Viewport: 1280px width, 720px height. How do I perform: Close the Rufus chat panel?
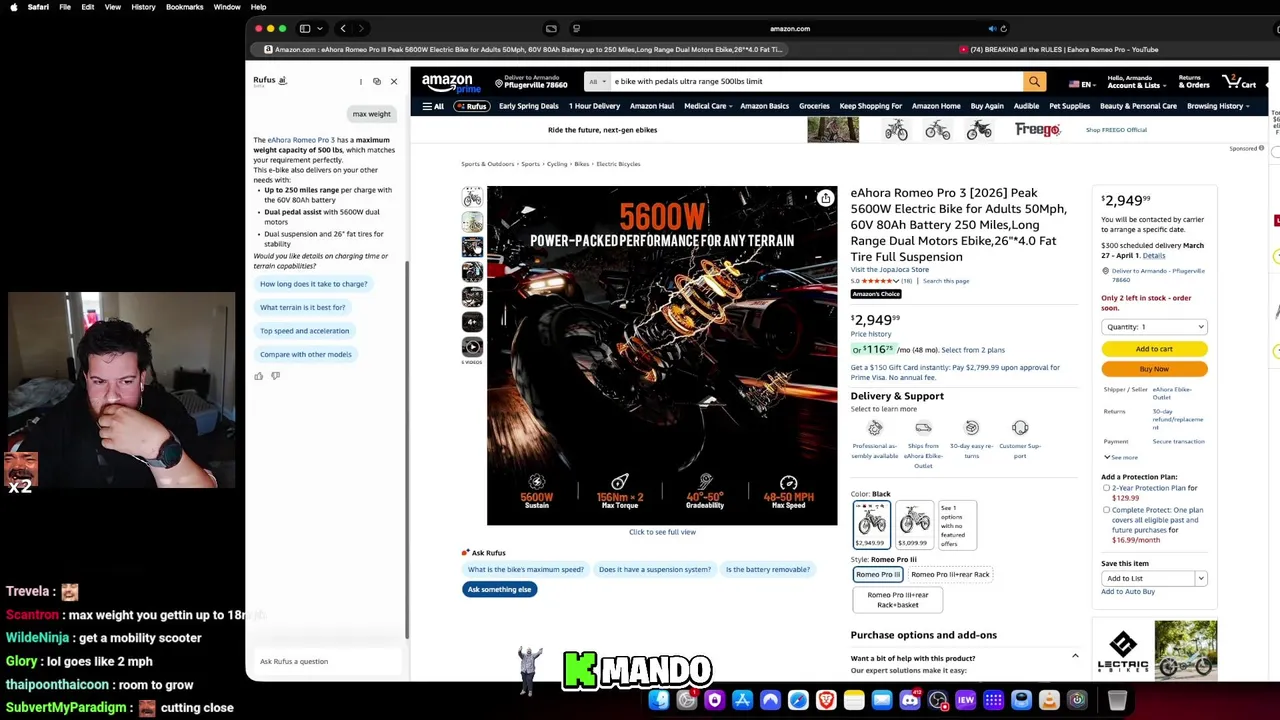pyautogui.click(x=394, y=82)
